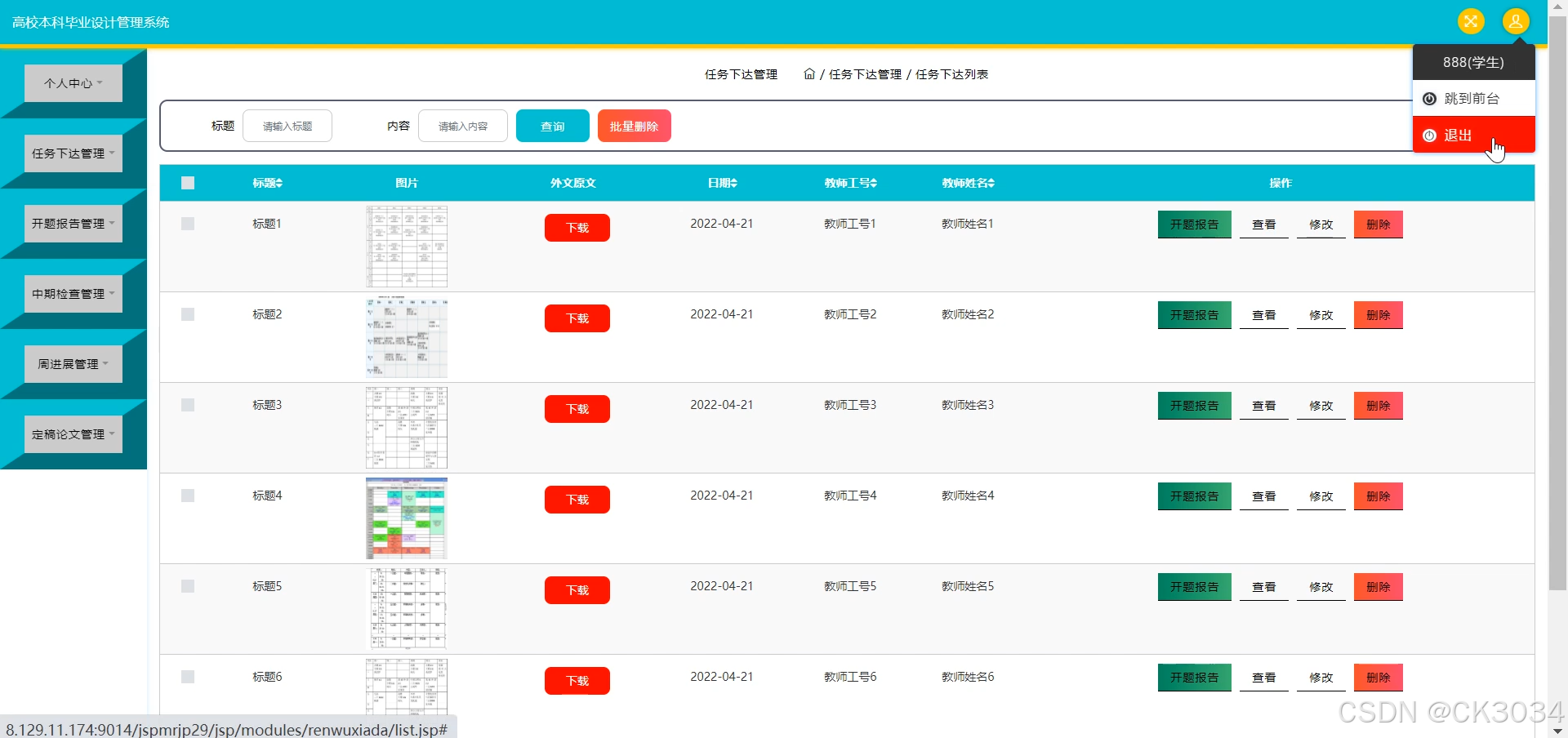The image size is (1568, 738).
Task: Click the user avatar icon in header
Action: click(1516, 21)
